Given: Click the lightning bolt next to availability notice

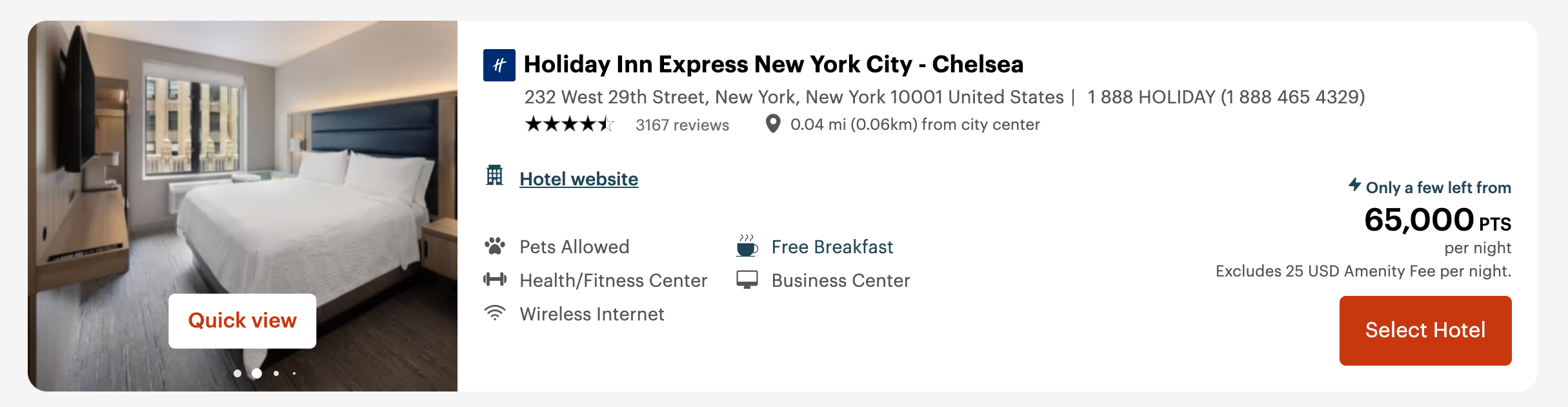Looking at the screenshot, I should point(1356,187).
